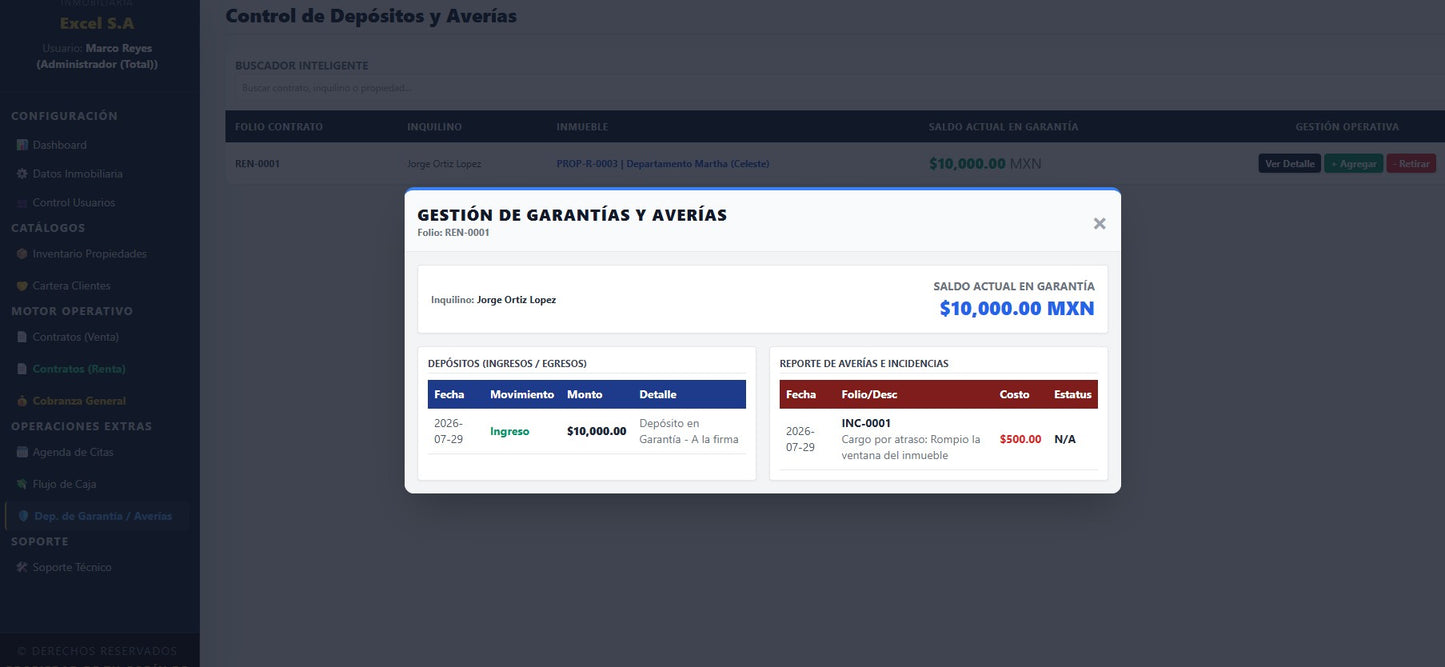This screenshot has height=667, width=1445.
Task: Click the modal's blue $10,000.00 MXN balance
Action: [x=1017, y=309]
